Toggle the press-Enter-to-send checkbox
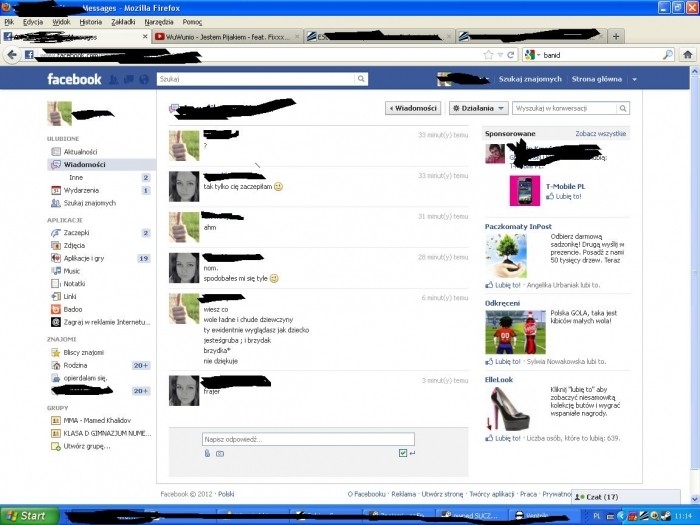The width and height of the screenshot is (700, 525). click(402, 453)
